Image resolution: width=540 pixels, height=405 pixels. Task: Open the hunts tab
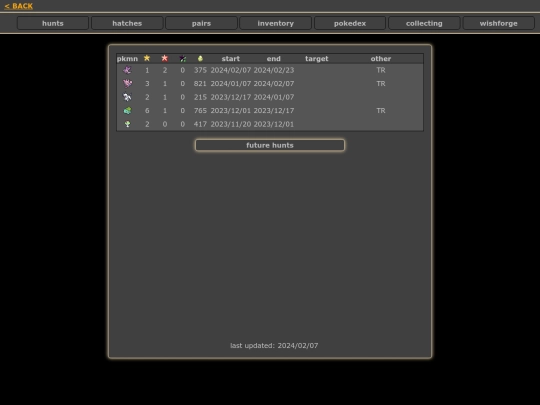coord(53,23)
